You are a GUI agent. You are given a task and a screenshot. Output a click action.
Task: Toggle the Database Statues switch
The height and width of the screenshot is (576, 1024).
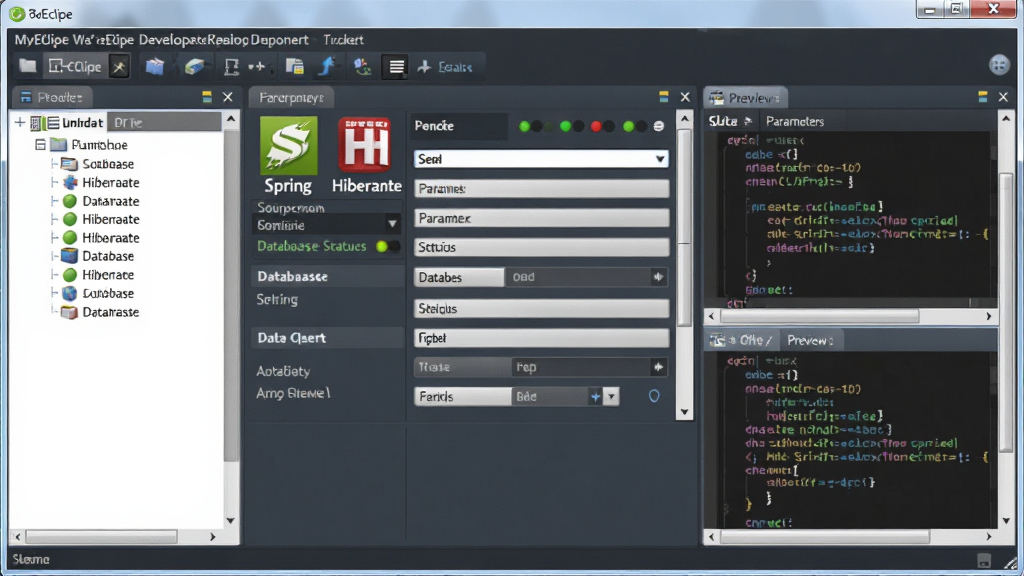coord(389,246)
